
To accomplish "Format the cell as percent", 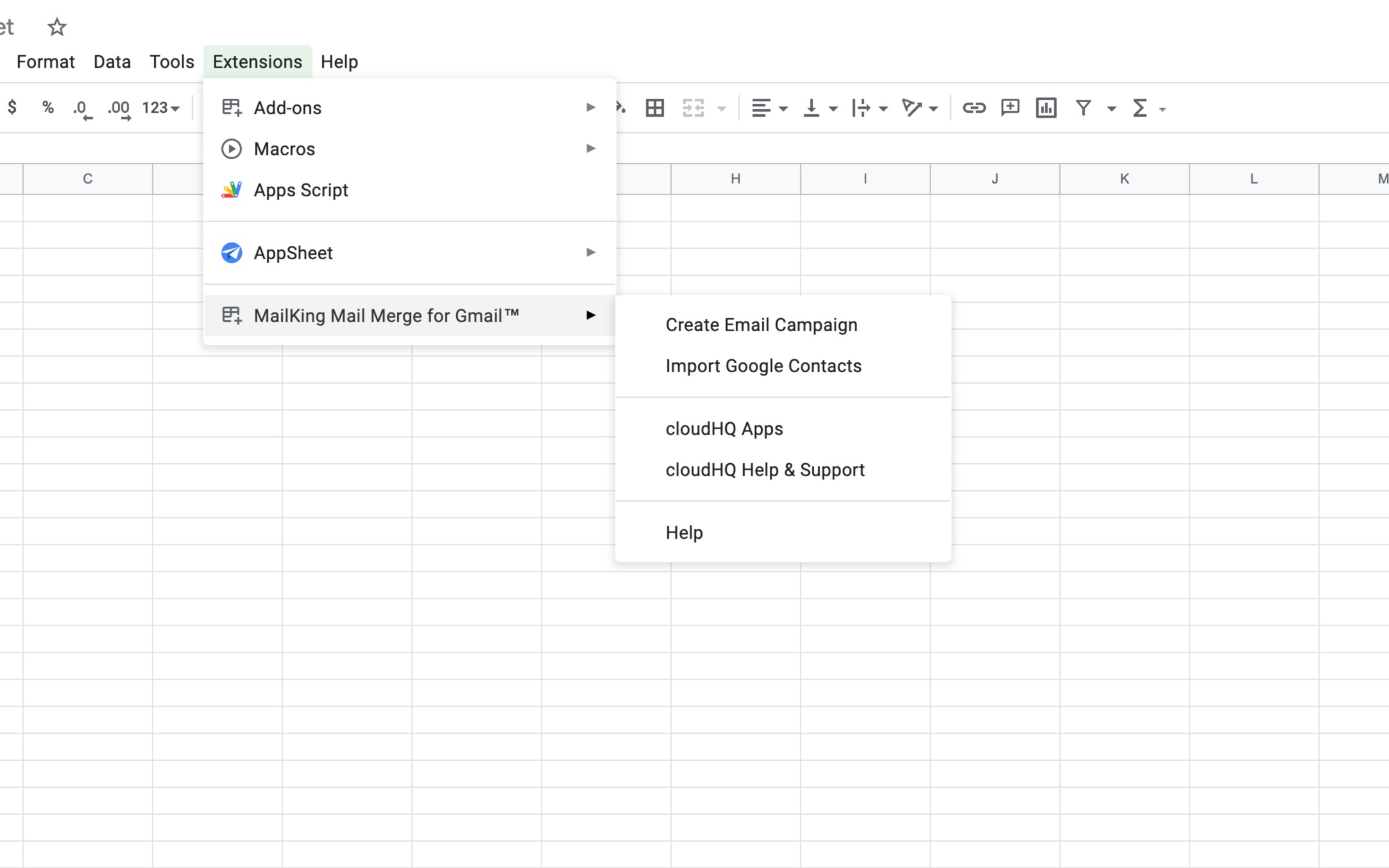I will click(48, 108).
